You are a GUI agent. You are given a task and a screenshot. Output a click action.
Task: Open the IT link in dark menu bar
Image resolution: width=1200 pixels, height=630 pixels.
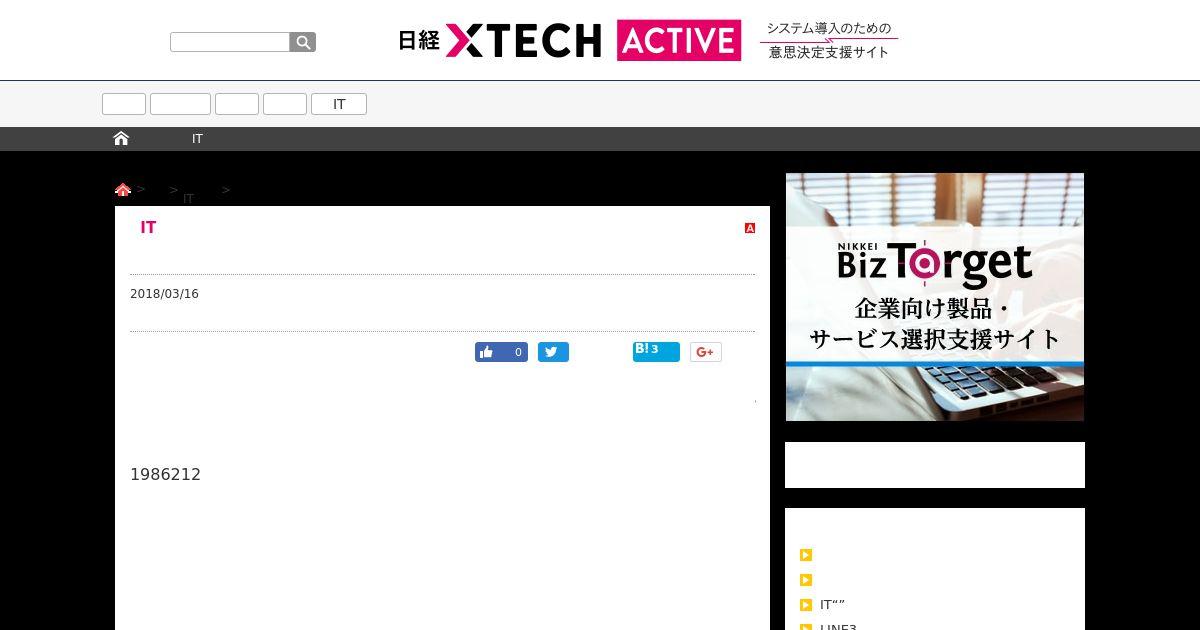click(197, 139)
